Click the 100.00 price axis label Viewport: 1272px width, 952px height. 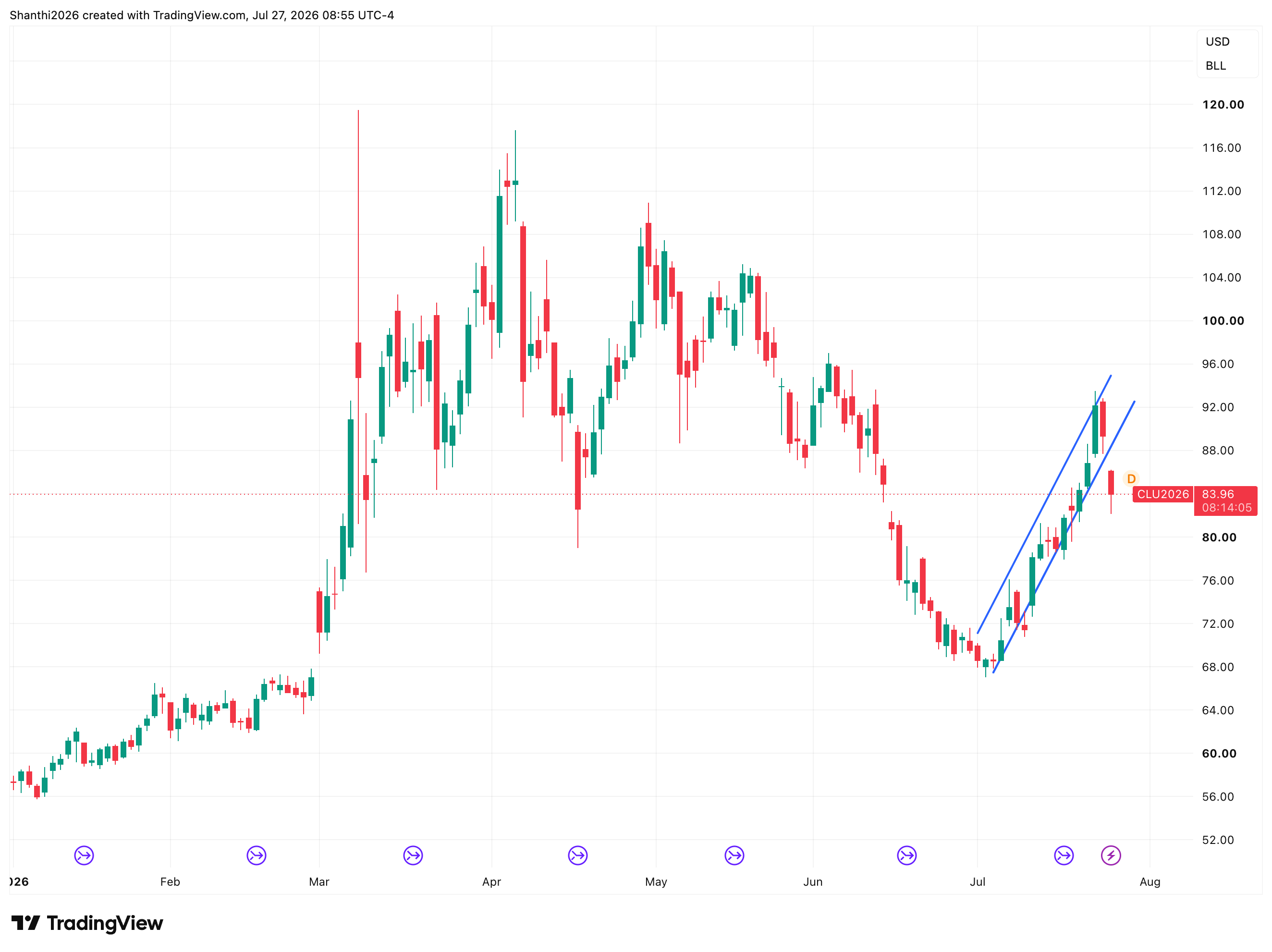click(1223, 321)
